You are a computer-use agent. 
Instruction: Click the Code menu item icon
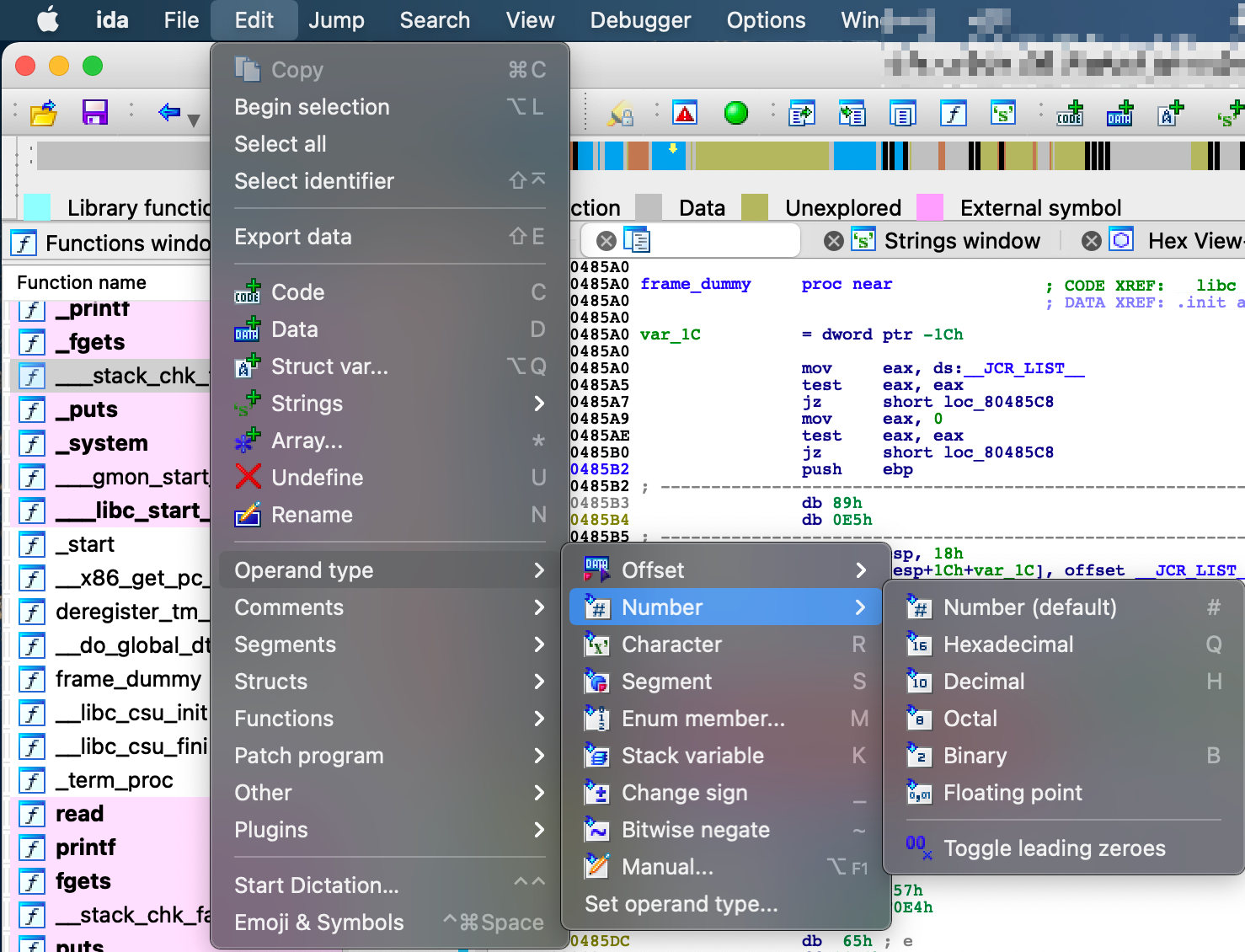pyautogui.click(x=248, y=292)
